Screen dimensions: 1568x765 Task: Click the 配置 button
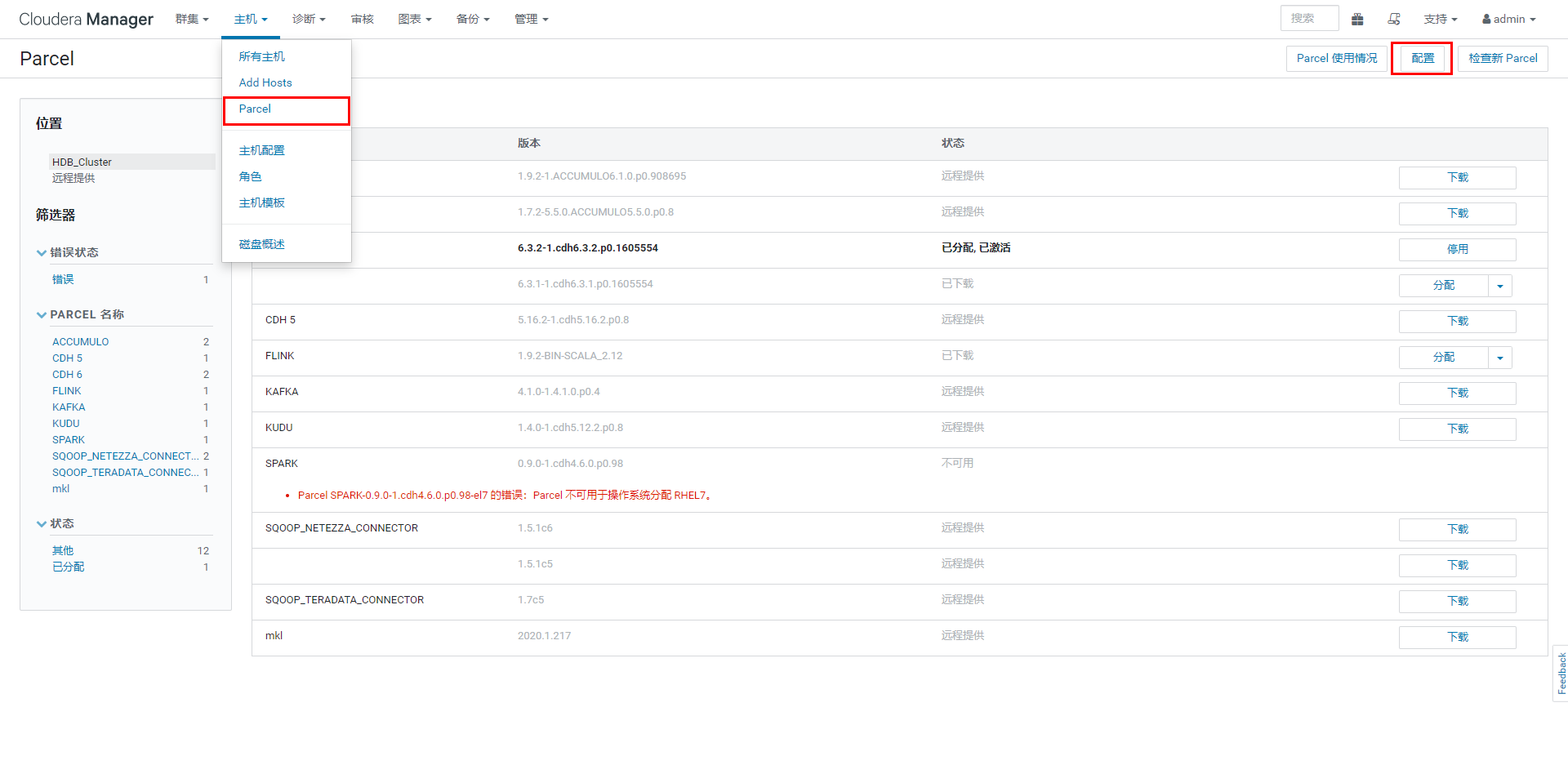tap(1422, 58)
